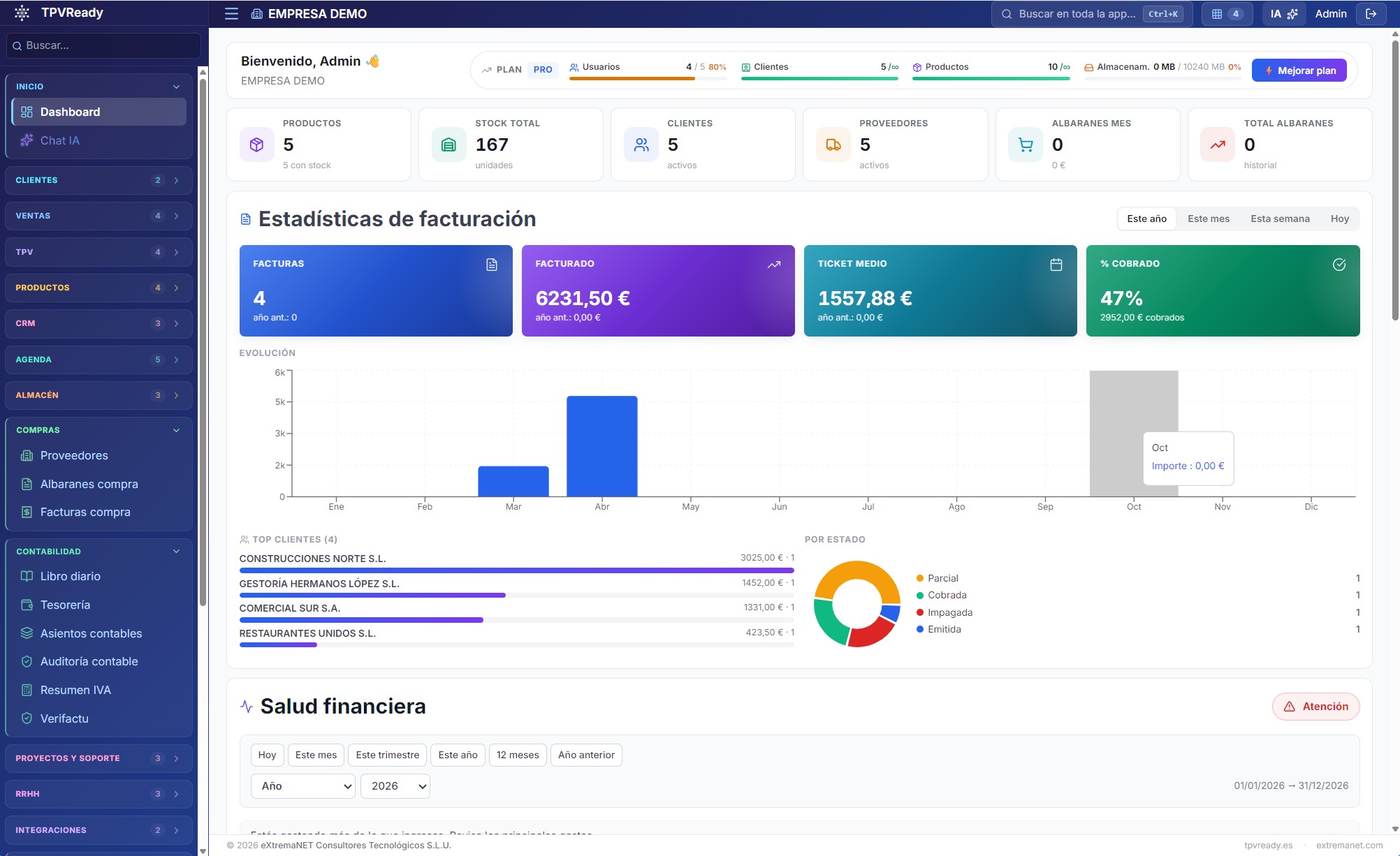Expand the TPV sidebar section
Screen dimensions: 1400x856
tap(99, 252)
